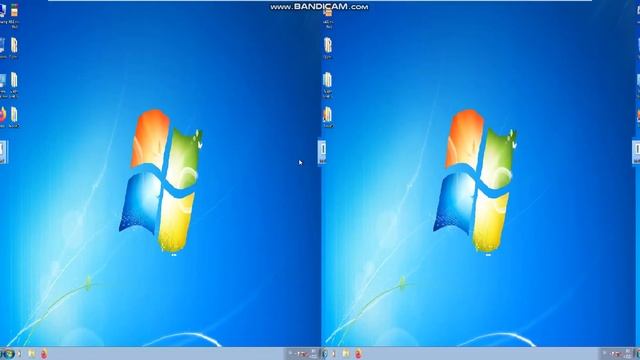This screenshot has height=360, width=640.
Task: Open Windows Explorer folder in left copy's taskbar
Action: click(x=31, y=354)
